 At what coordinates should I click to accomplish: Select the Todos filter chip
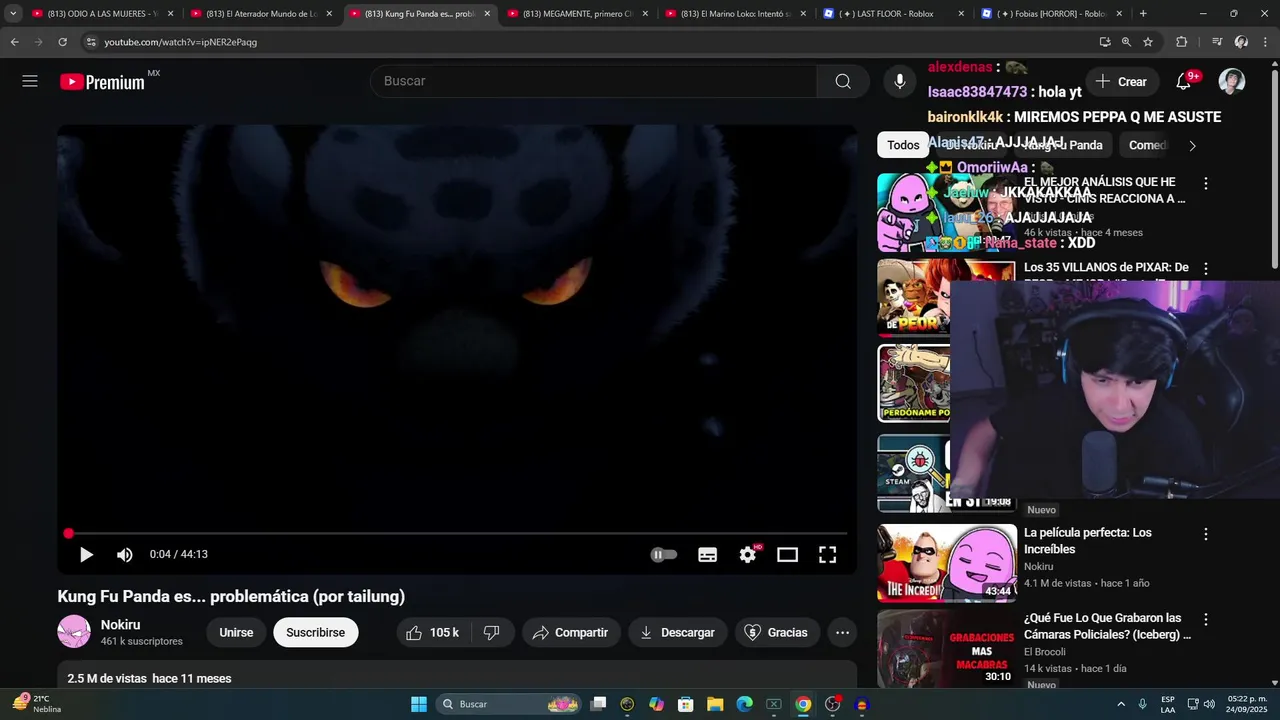pos(903,145)
